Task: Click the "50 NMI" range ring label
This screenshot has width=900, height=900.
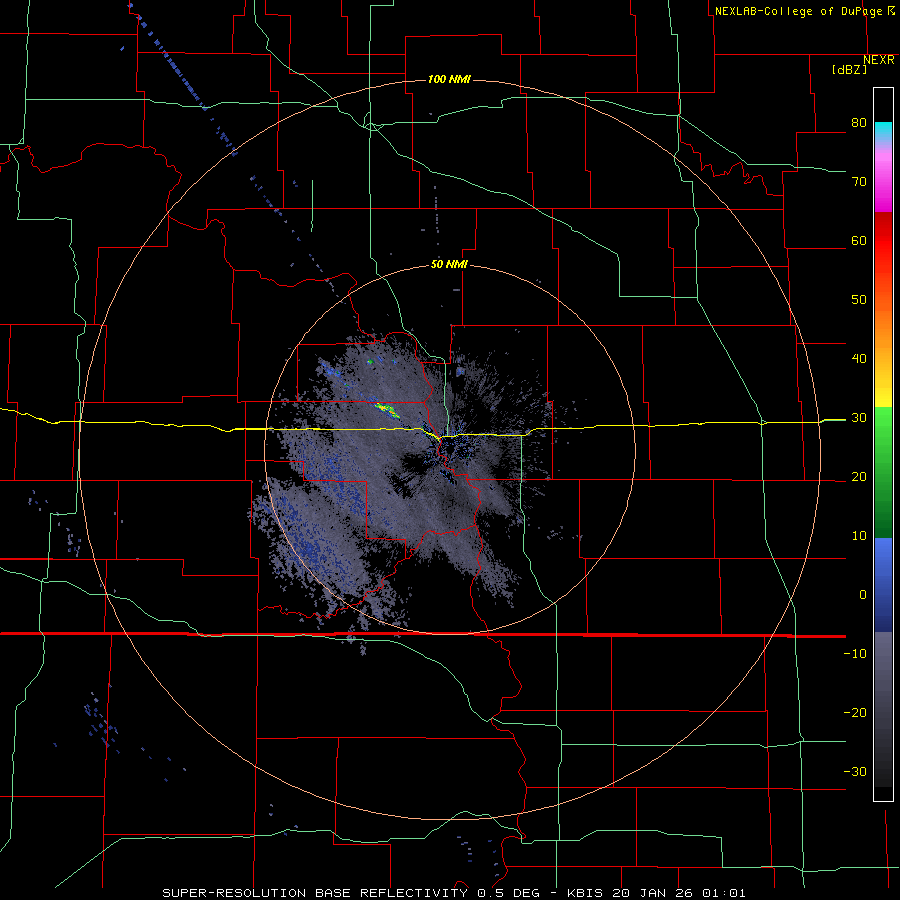Action: (x=449, y=265)
